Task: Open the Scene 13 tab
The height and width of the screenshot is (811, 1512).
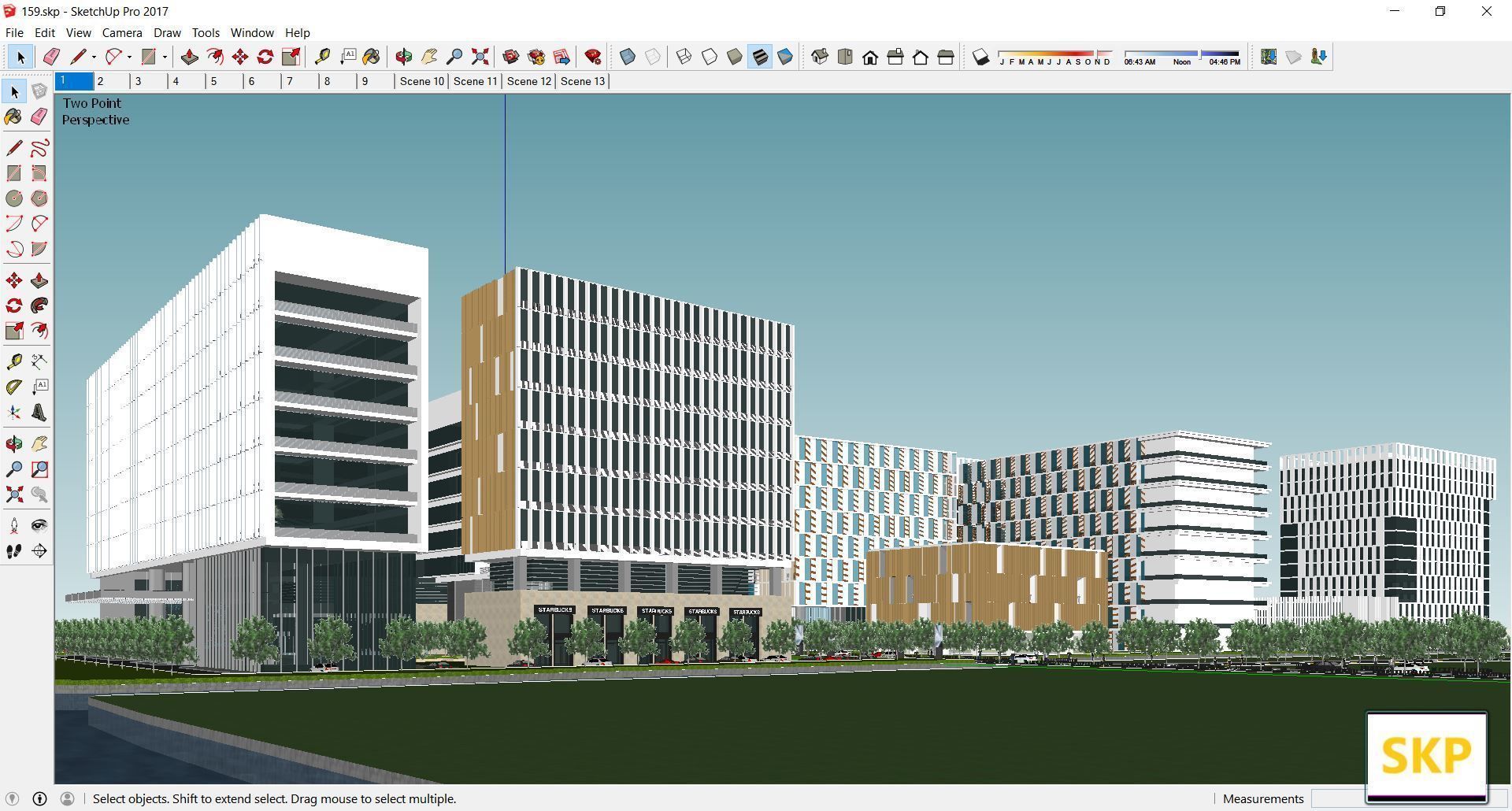Action: (583, 81)
